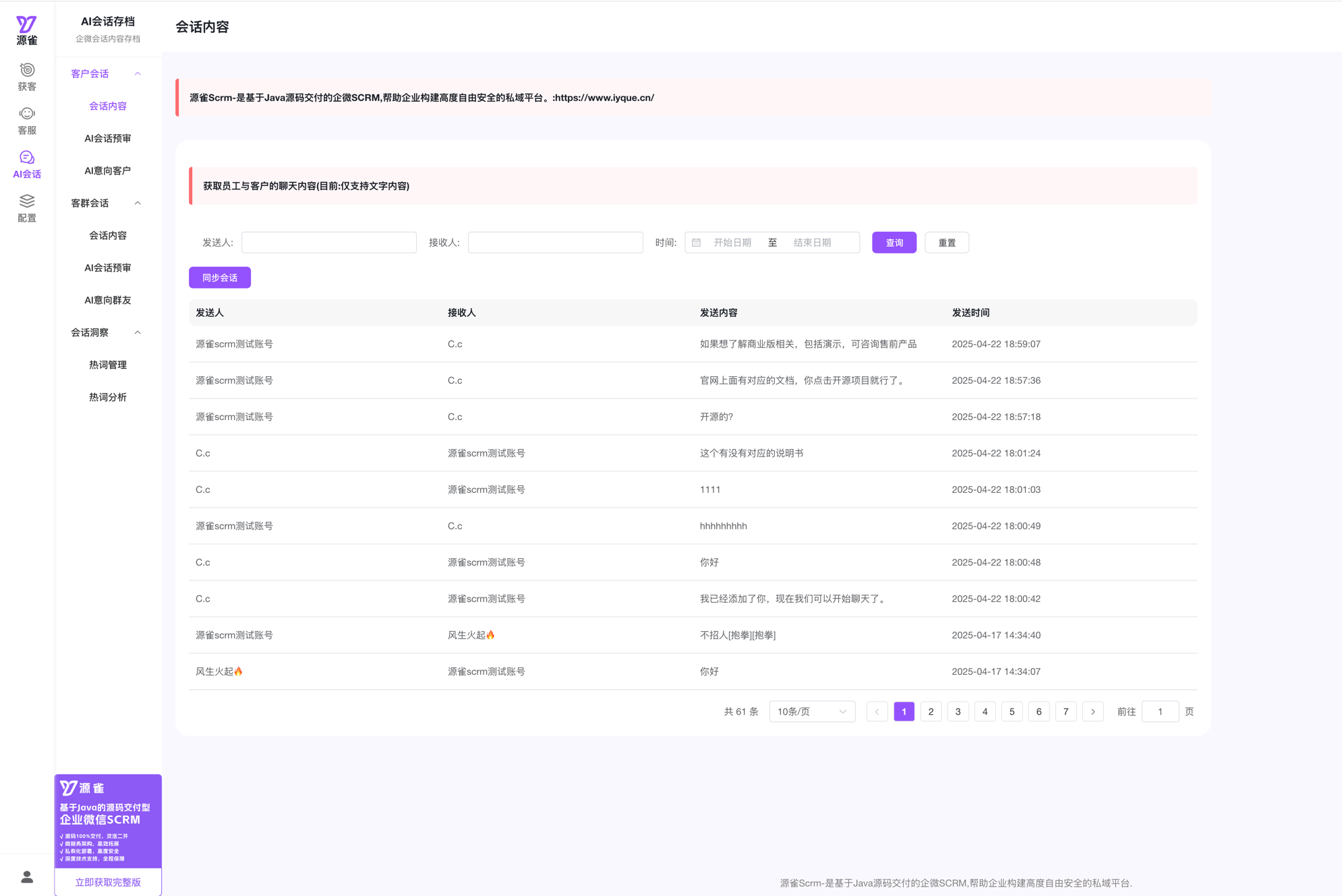Collapse the 会话洞察 menu group
The image size is (1342, 896).
138,332
